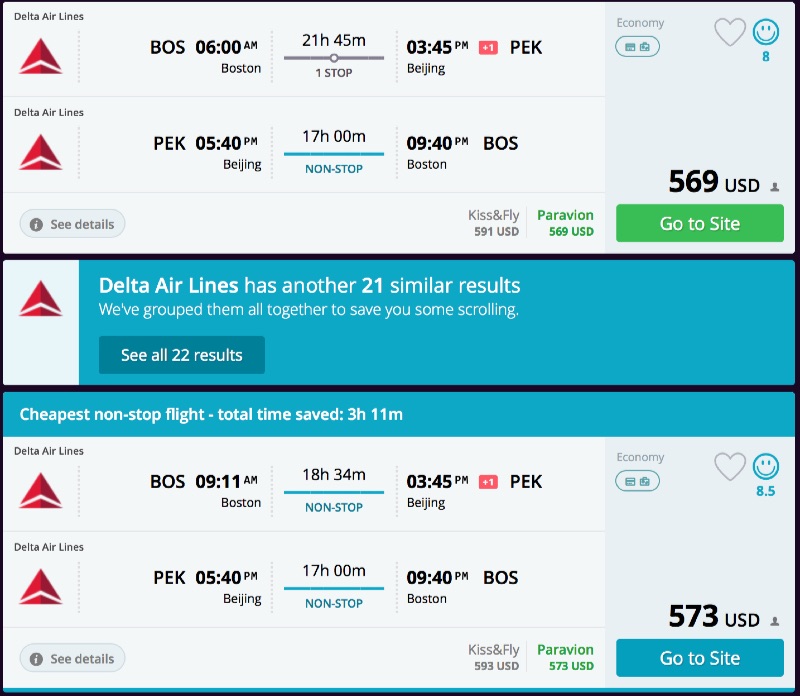Click the credit card payment icon under Economy
This screenshot has width=800, height=696.
click(x=629, y=46)
